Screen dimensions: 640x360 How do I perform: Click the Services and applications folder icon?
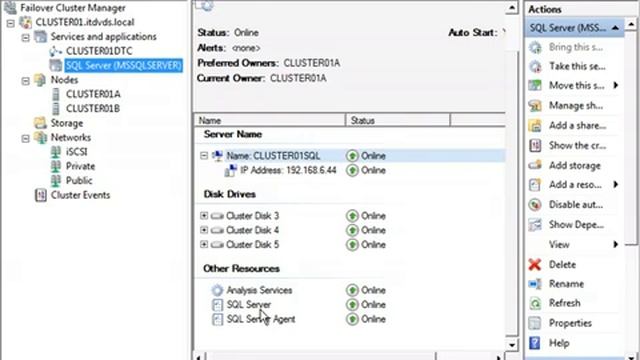pyautogui.click(x=40, y=37)
